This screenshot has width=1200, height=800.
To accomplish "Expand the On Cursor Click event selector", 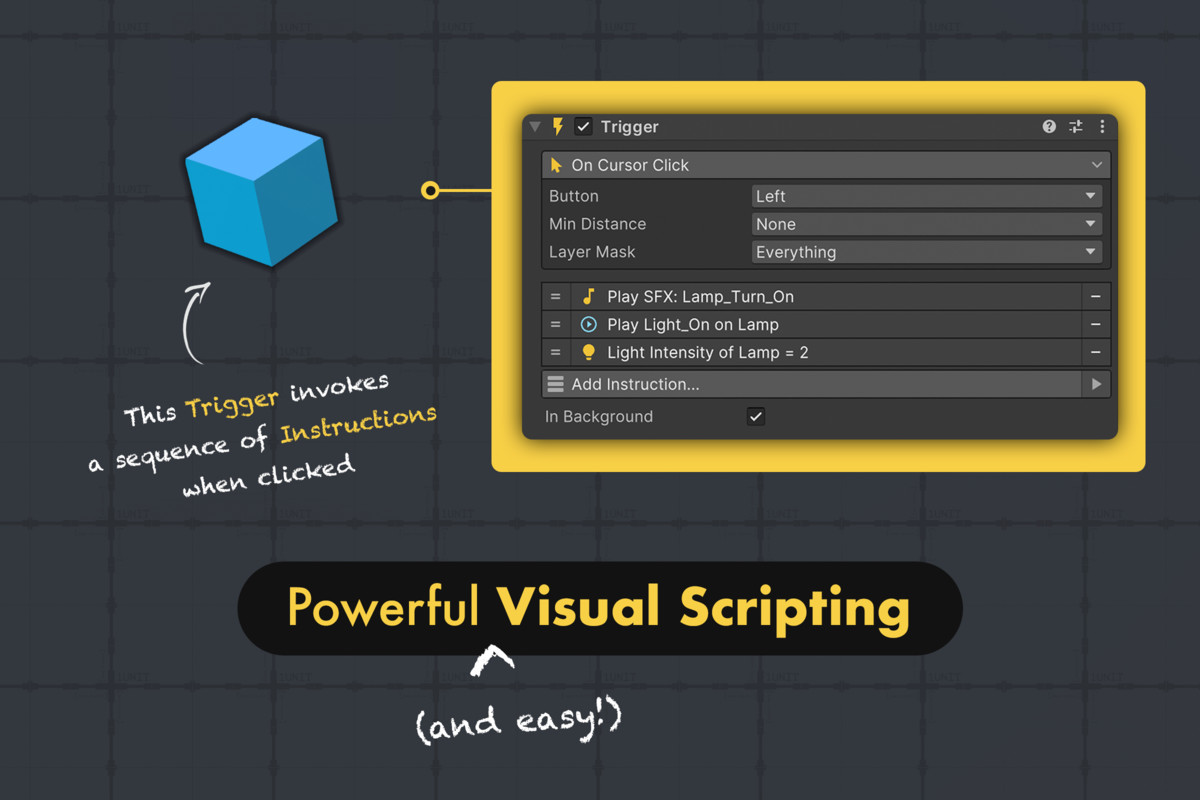I will pos(1097,164).
